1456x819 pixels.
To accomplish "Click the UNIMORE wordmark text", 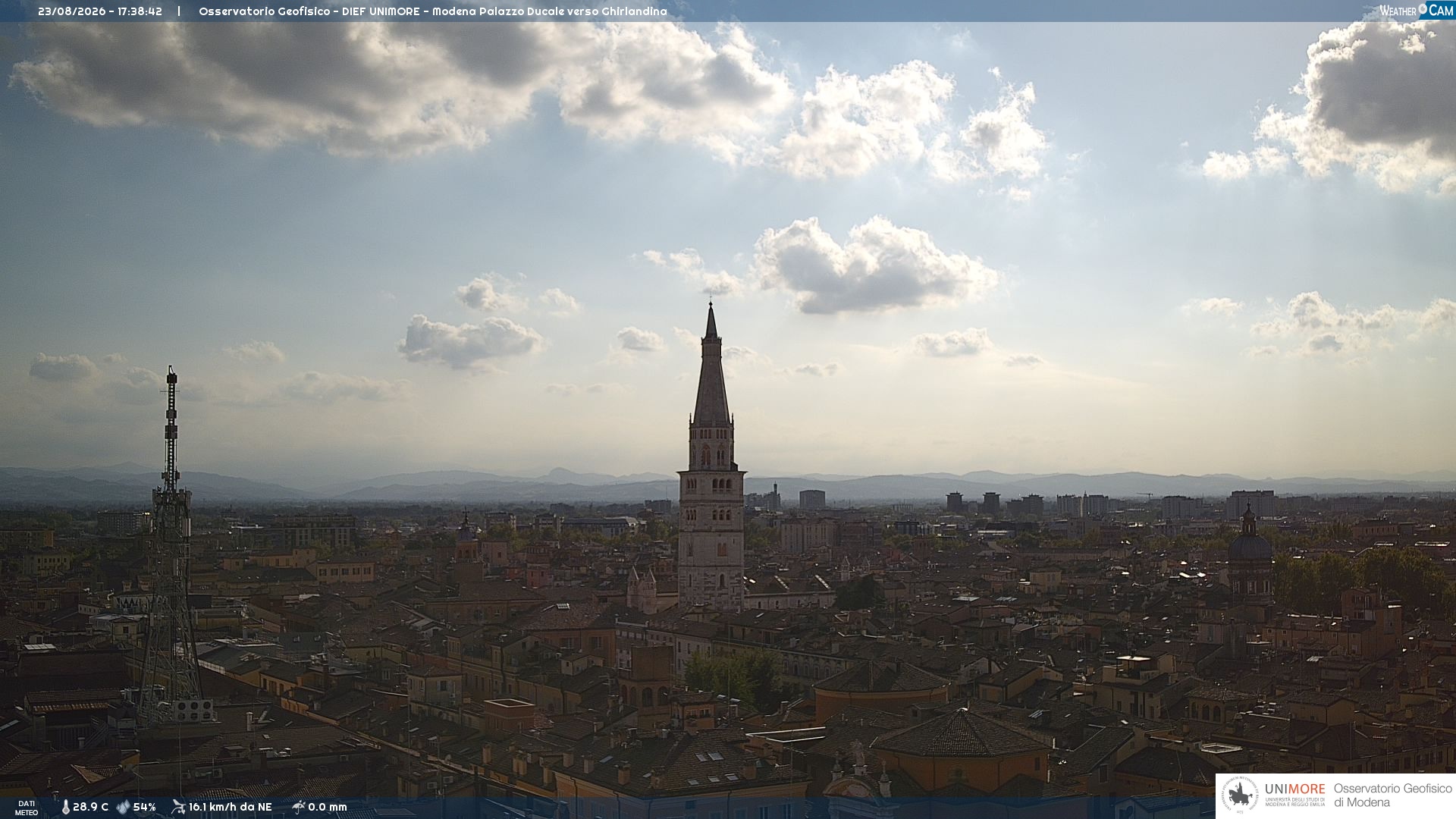I will pos(1295,789).
